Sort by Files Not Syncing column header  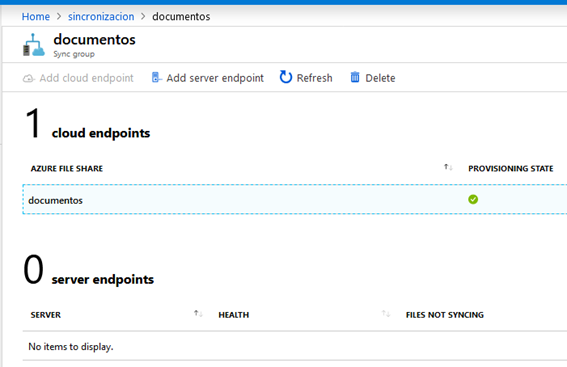pyautogui.click(x=444, y=315)
